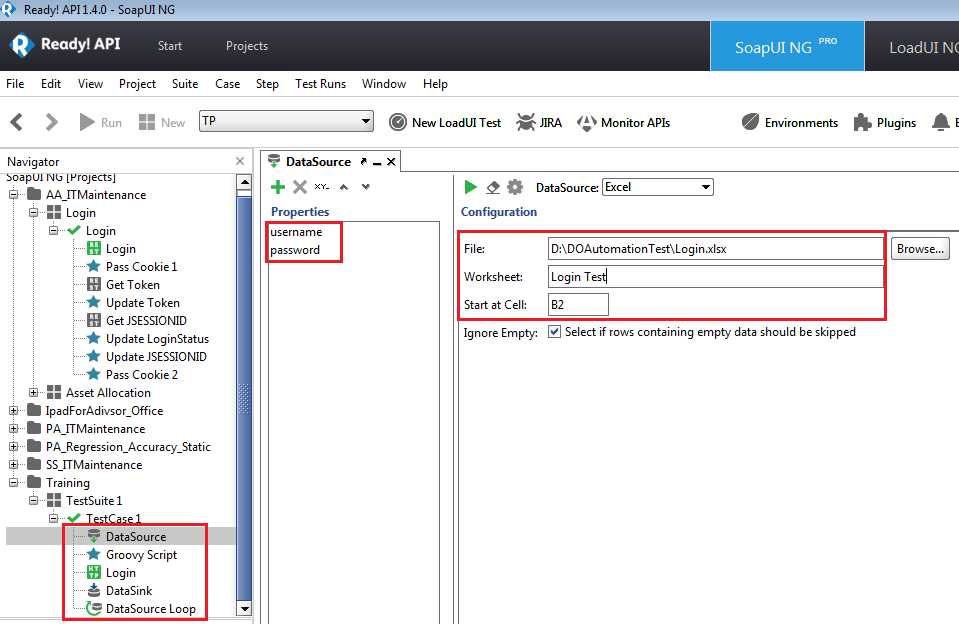Open the TP environment dropdown
The height and width of the screenshot is (624, 959).
coord(286,121)
